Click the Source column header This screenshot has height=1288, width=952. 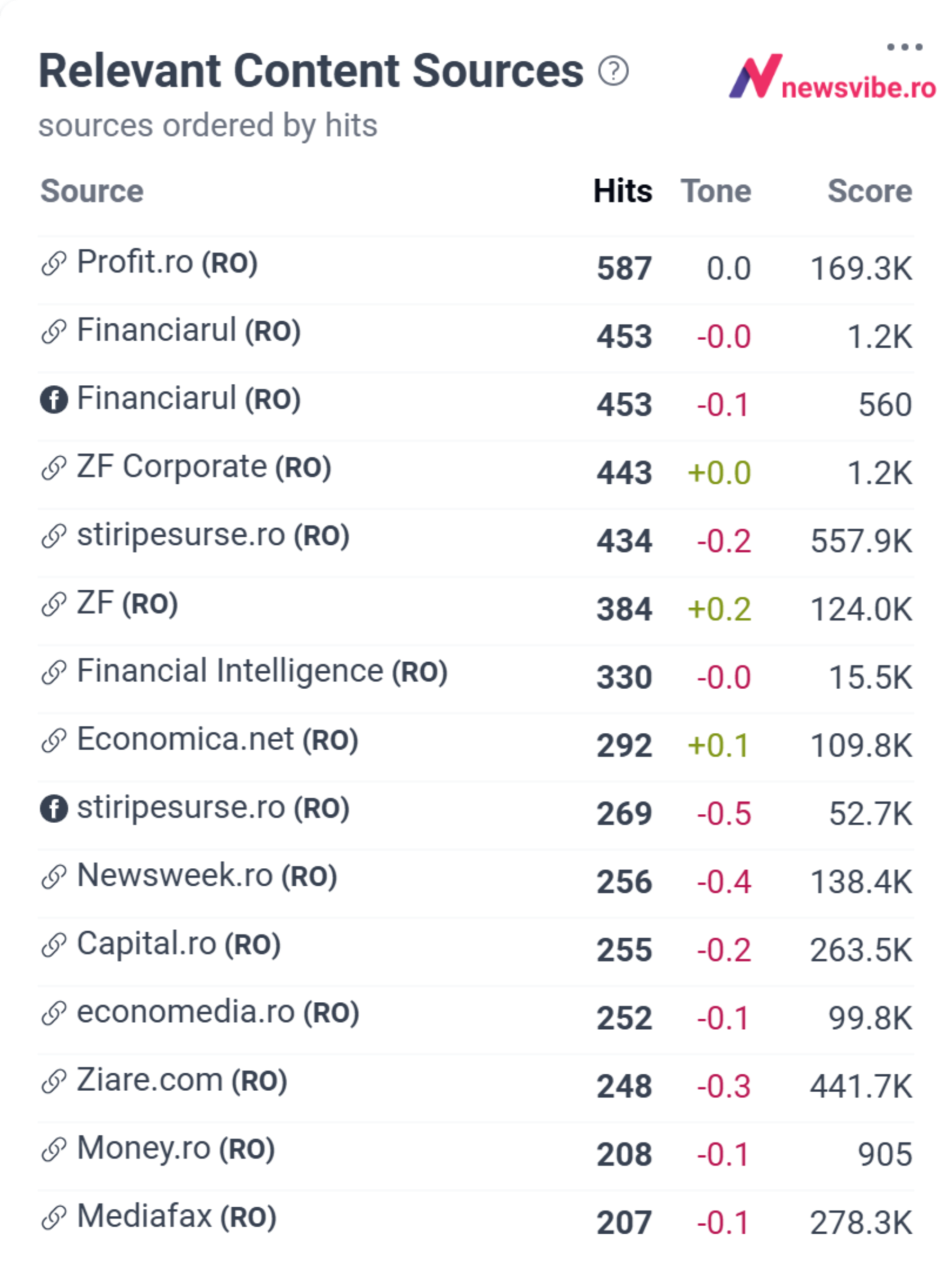91,192
